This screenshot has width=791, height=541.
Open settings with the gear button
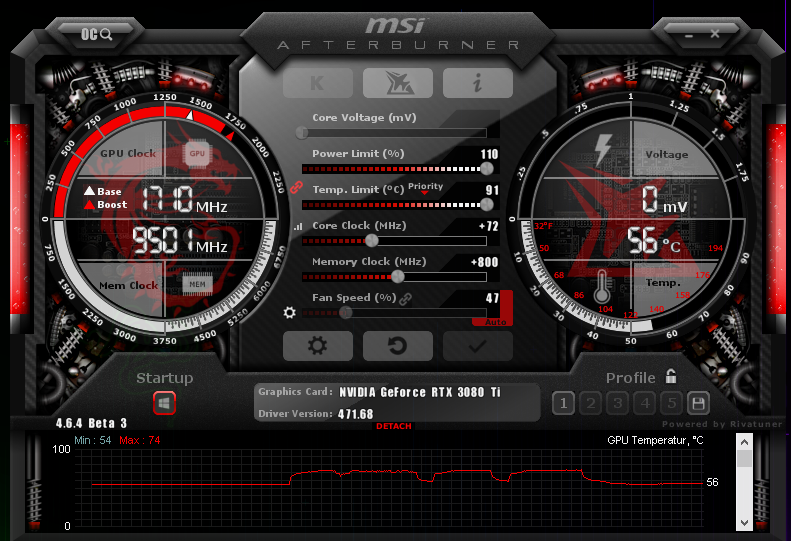click(x=317, y=346)
